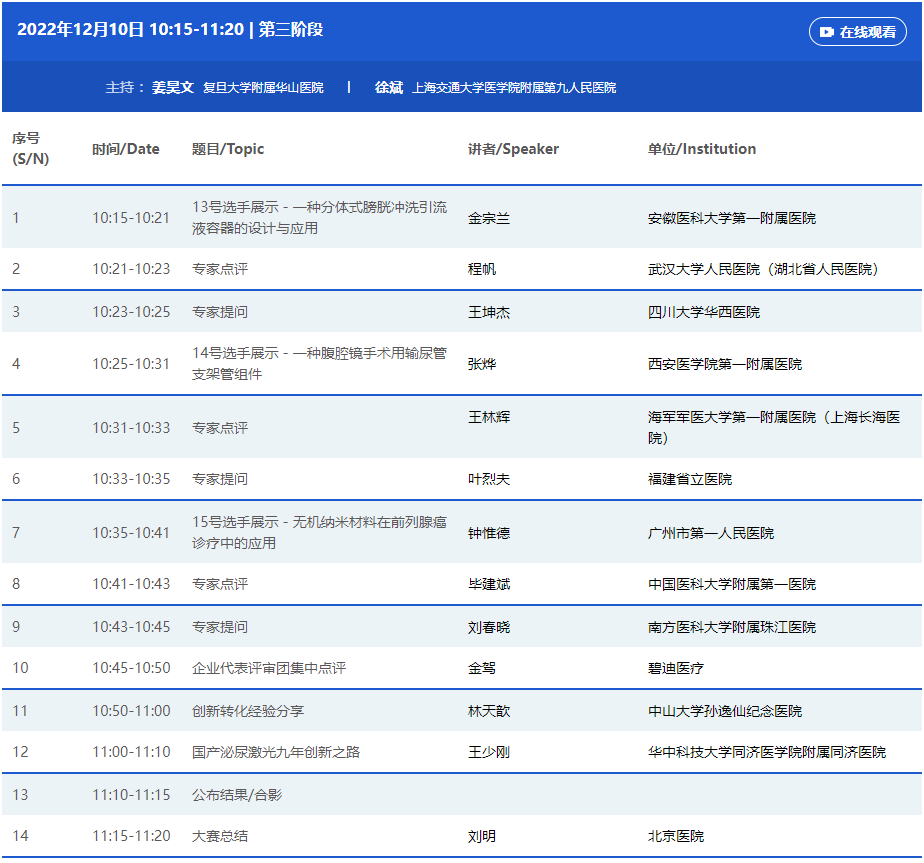Click institution 四川大学华西医院

pos(704,312)
